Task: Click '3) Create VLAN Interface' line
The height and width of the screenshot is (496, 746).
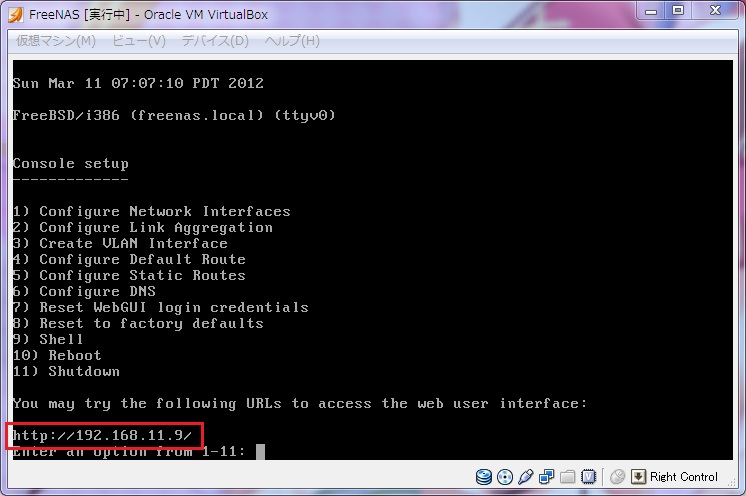Action: coord(120,243)
